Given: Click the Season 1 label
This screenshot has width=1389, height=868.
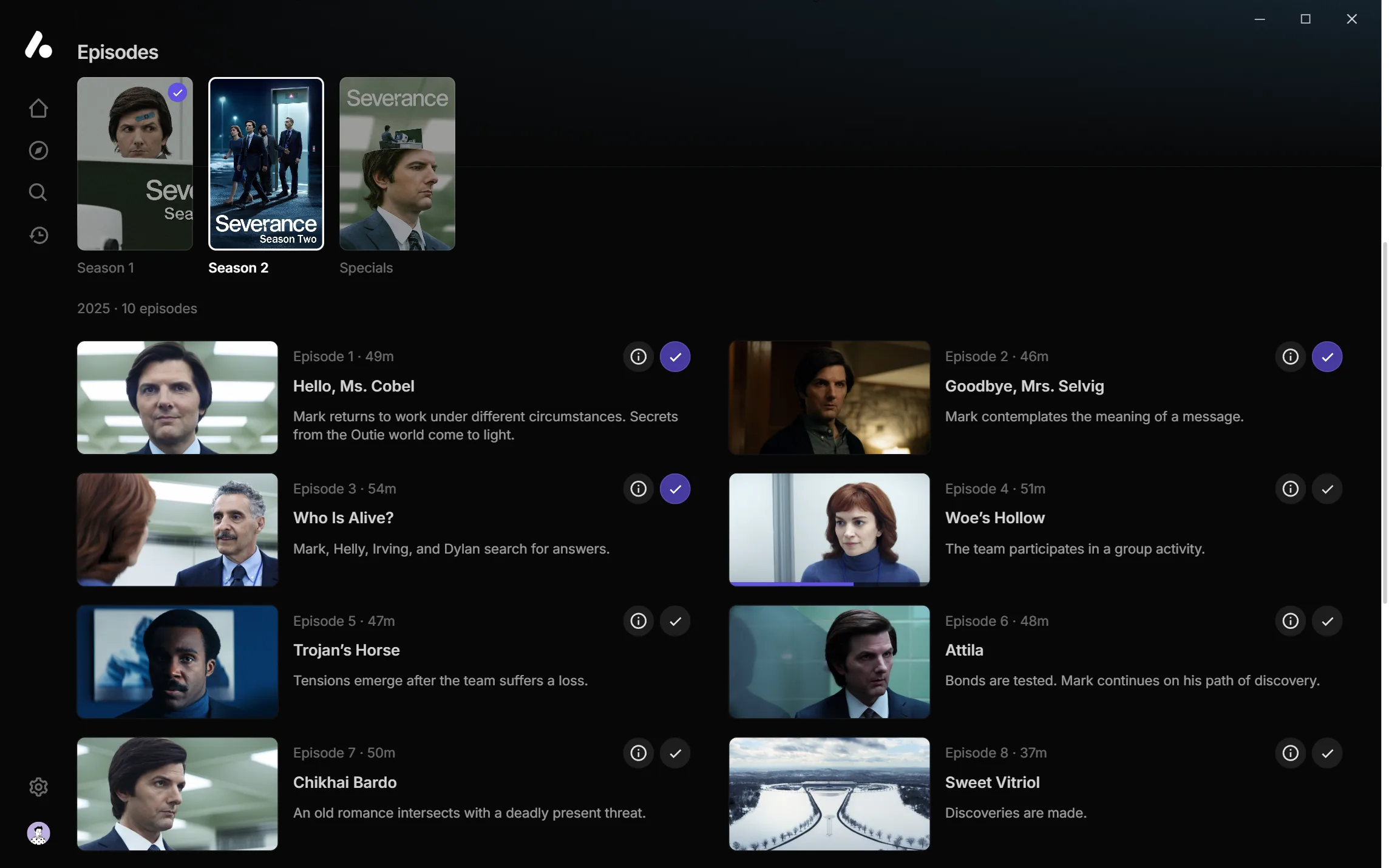Looking at the screenshot, I should point(106,268).
